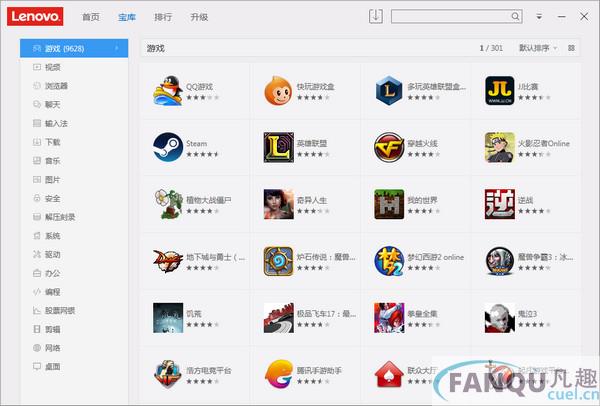
Task: Click the star rating under 逆战
Action: (534, 211)
